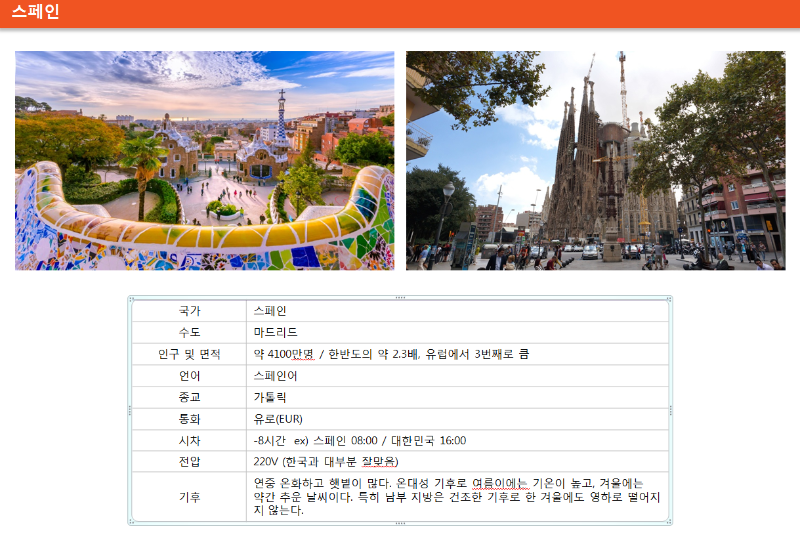Select the 전압 label cell
800x534 pixels.
(189, 462)
